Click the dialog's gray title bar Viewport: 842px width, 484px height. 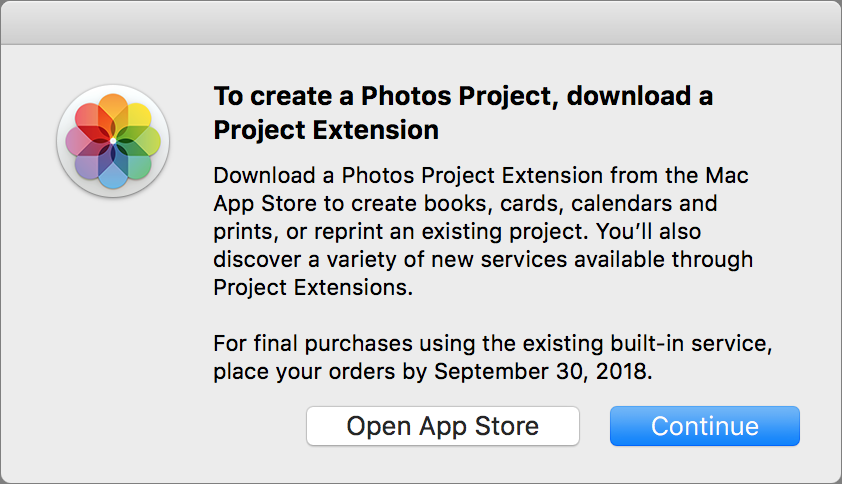pyautogui.click(x=421, y=23)
